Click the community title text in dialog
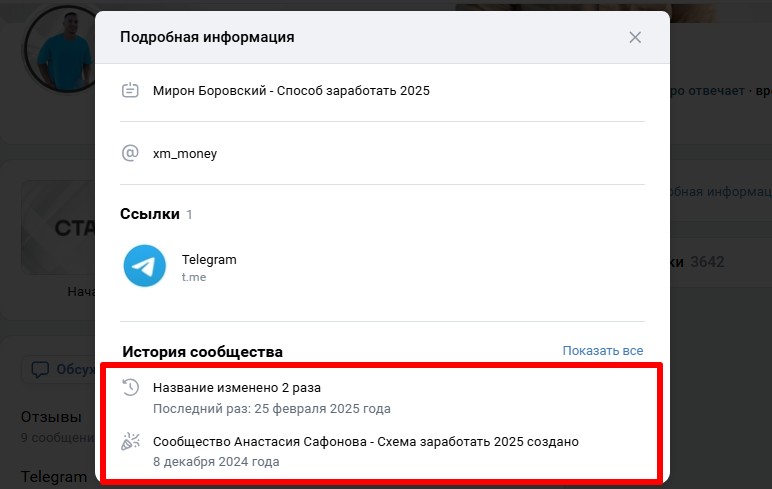Image resolution: width=772 pixels, height=489 pixels. (291, 91)
